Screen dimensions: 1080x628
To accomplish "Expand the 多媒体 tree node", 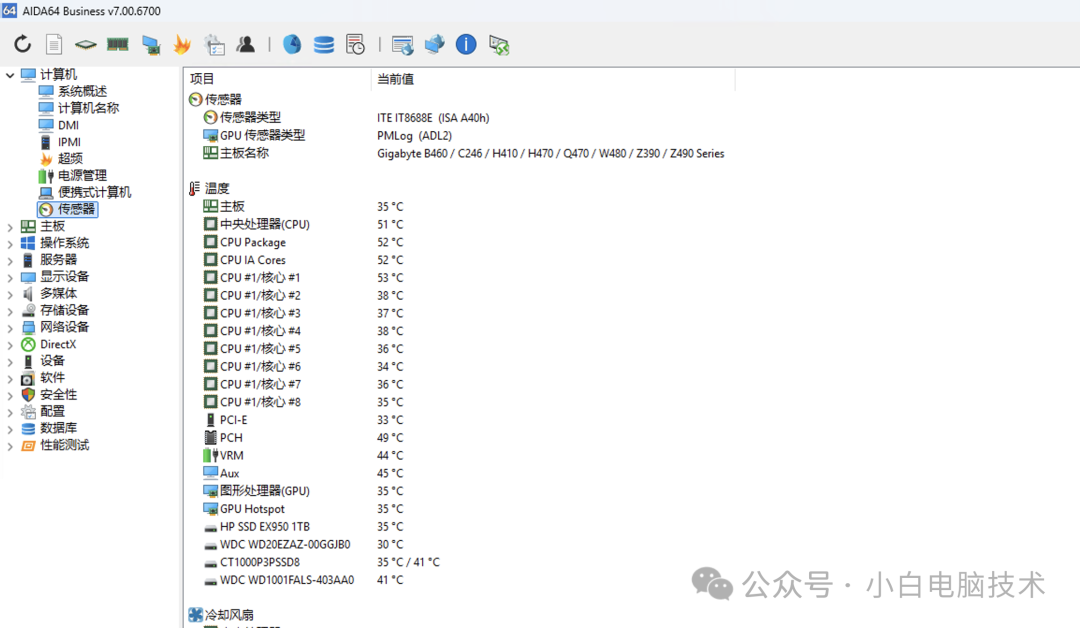I will pos(10,294).
